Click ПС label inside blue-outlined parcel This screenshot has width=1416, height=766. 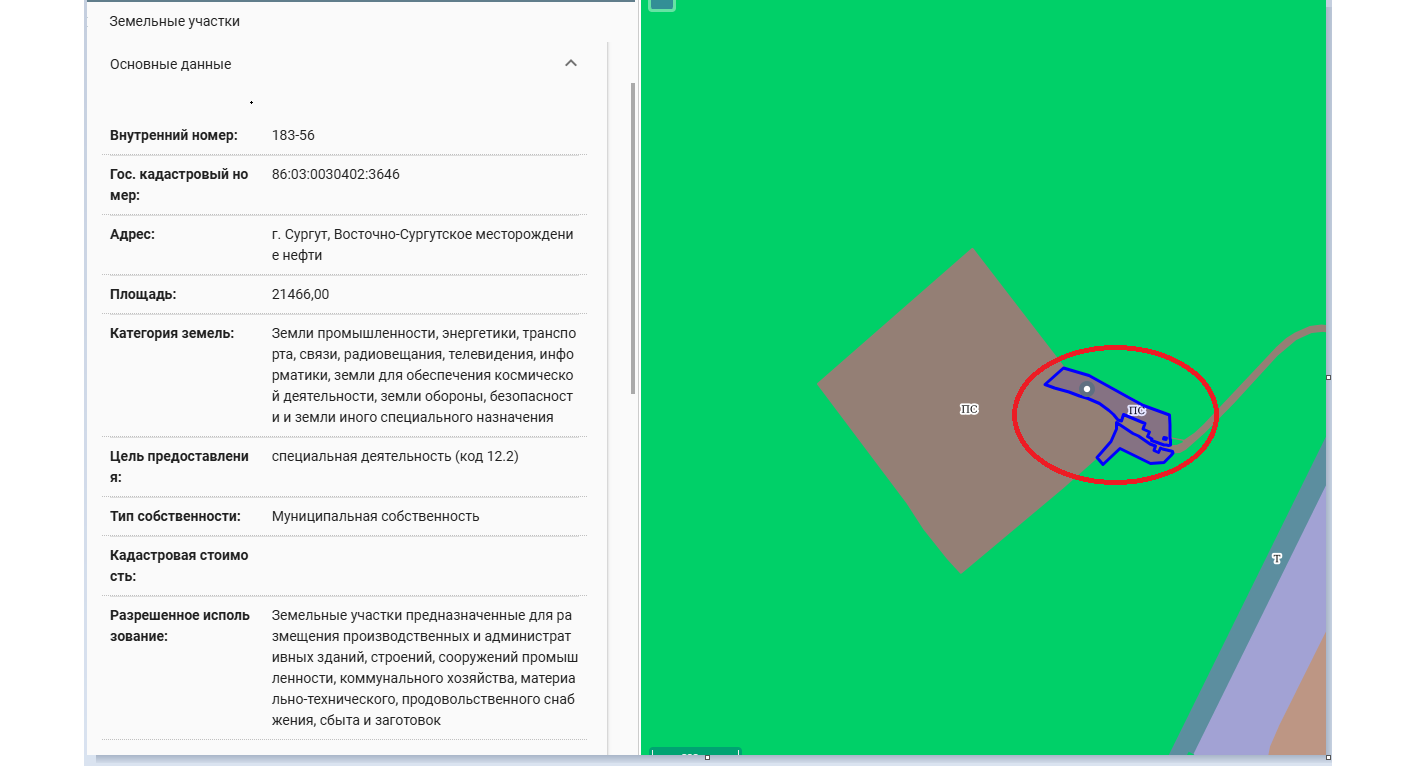coord(1136,411)
